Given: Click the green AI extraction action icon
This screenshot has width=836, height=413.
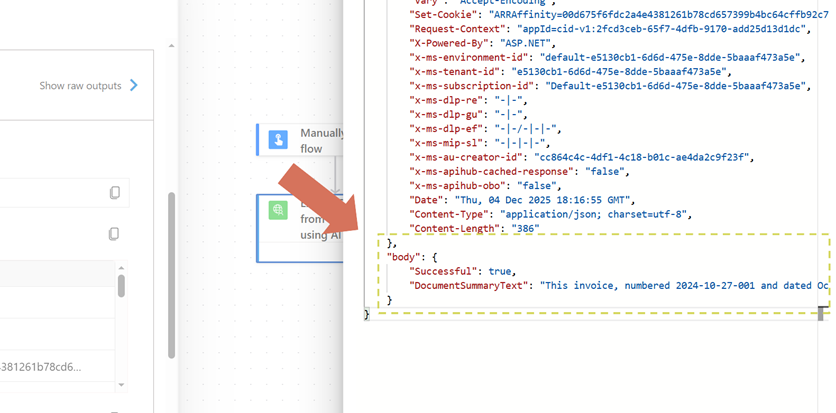Looking at the screenshot, I should (278, 210).
